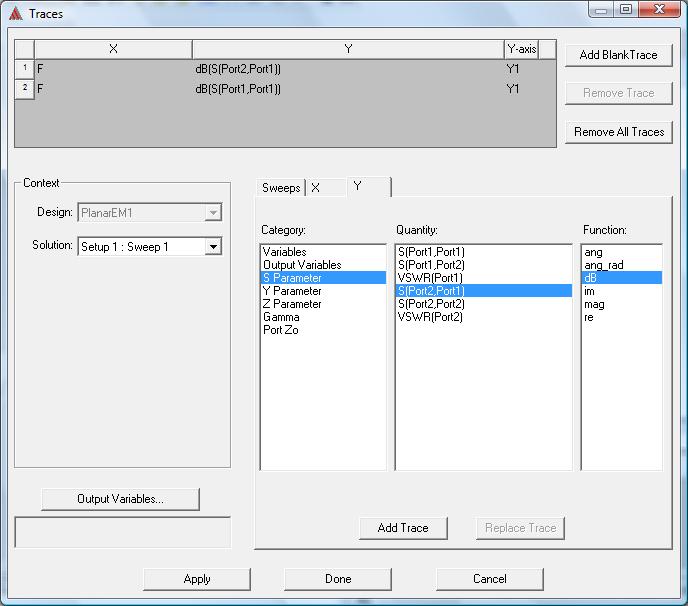Choose the re function

point(622,317)
